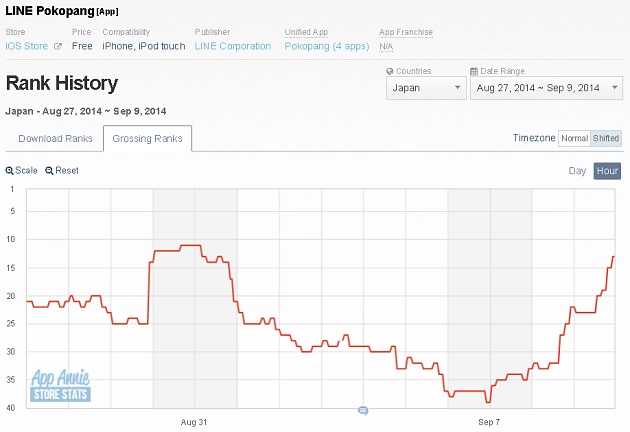This screenshot has height=432, width=630.
Task: Click the iPhone, iPod touch compatibility text
Action: 144,46
